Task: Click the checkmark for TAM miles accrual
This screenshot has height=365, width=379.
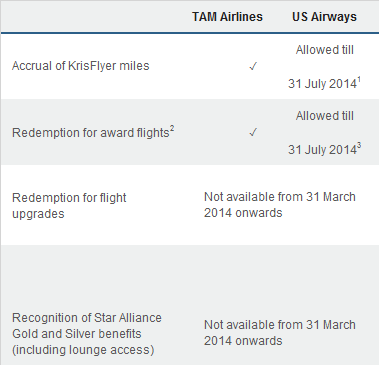Action: click(253, 66)
